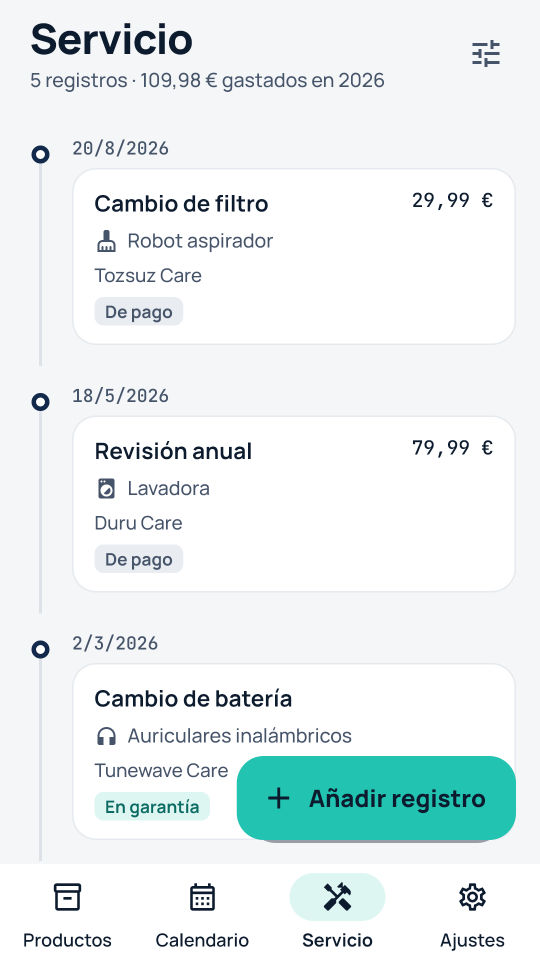Open the filter settings sliders icon

(486, 53)
